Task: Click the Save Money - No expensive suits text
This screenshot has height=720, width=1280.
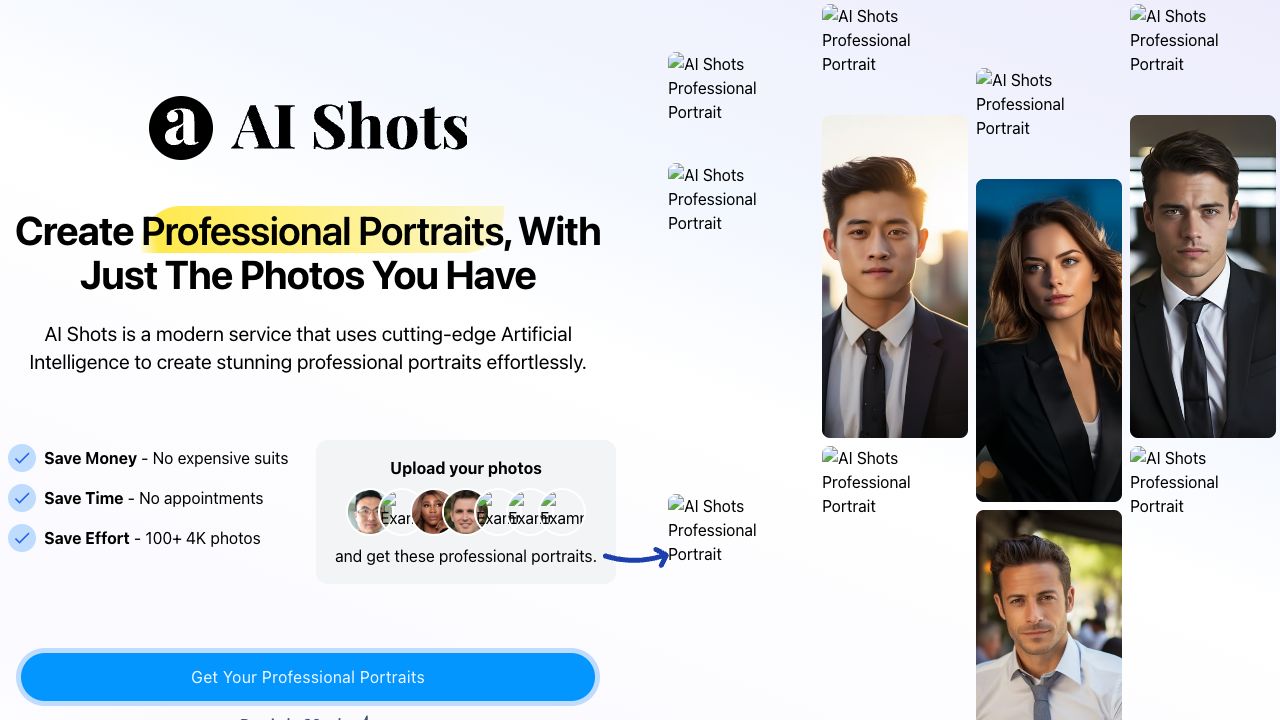Action: click(x=166, y=458)
